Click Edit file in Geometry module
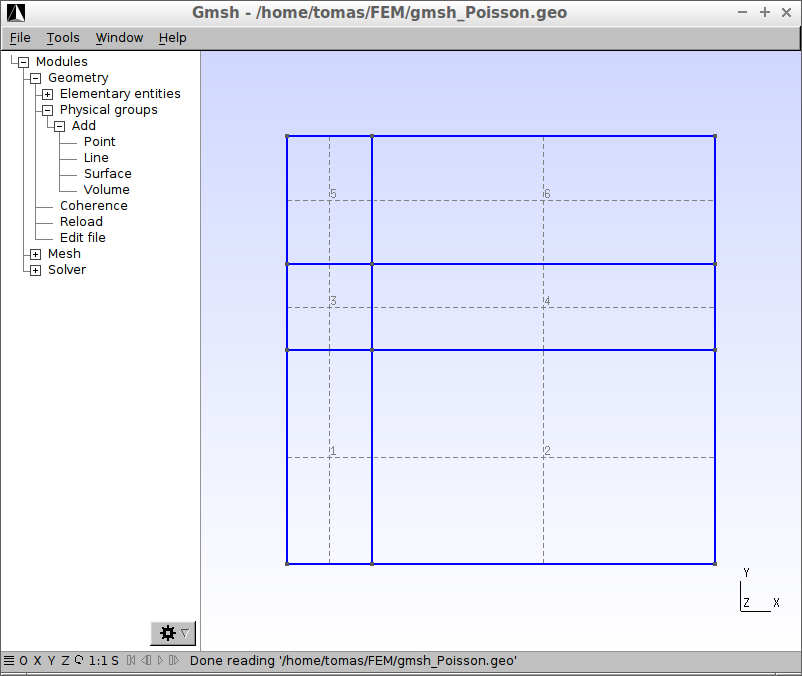This screenshot has height=676, width=802. click(x=82, y=238)
